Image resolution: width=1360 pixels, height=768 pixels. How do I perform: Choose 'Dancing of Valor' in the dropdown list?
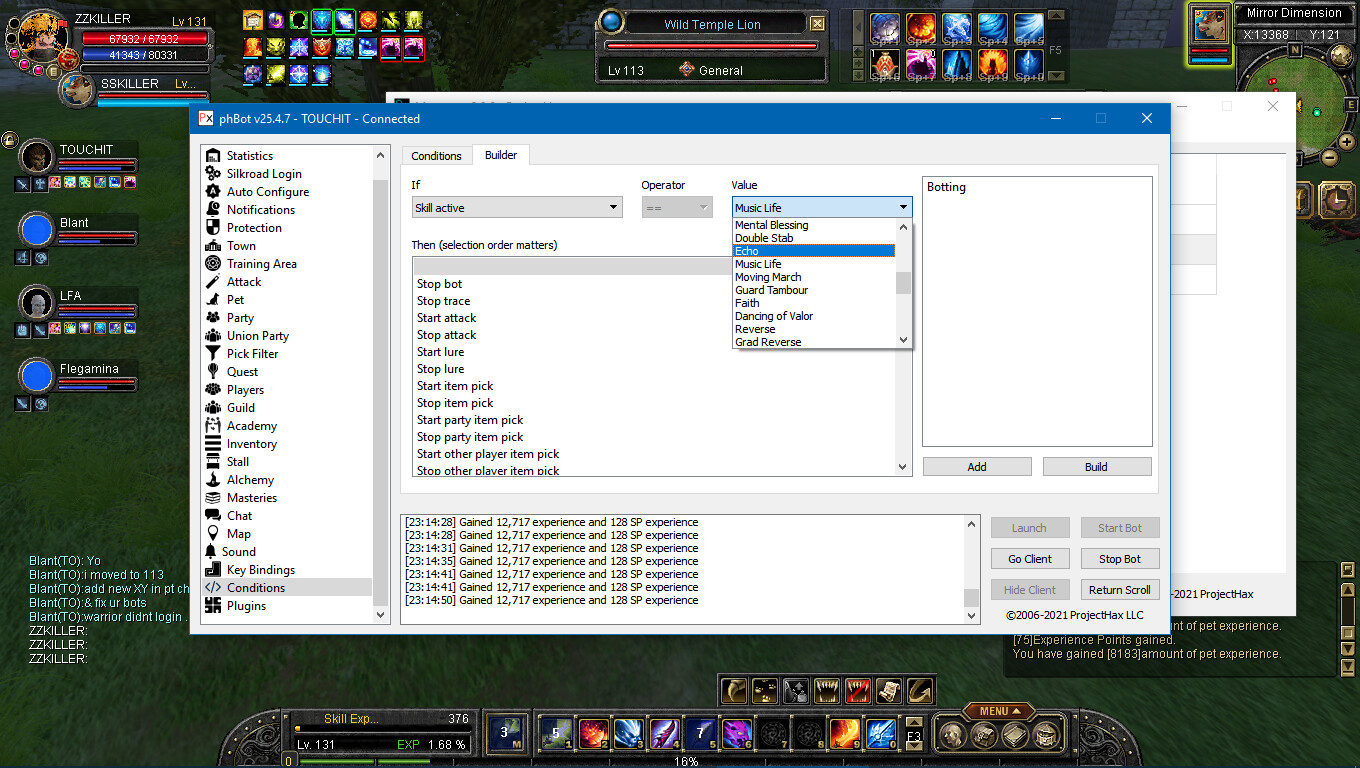click(774, 316)
